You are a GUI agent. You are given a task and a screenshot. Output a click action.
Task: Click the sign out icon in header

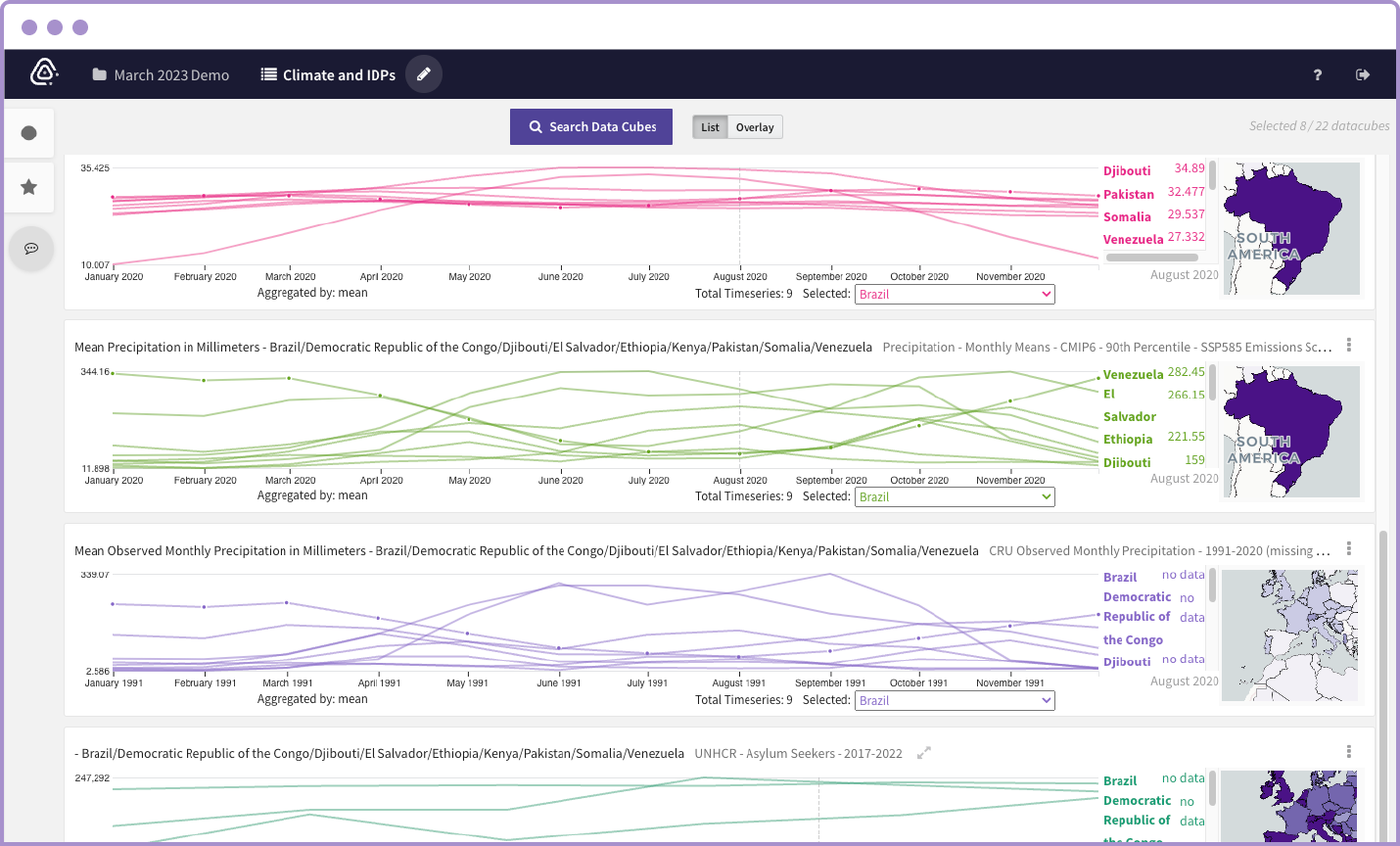coord(1362,74)
